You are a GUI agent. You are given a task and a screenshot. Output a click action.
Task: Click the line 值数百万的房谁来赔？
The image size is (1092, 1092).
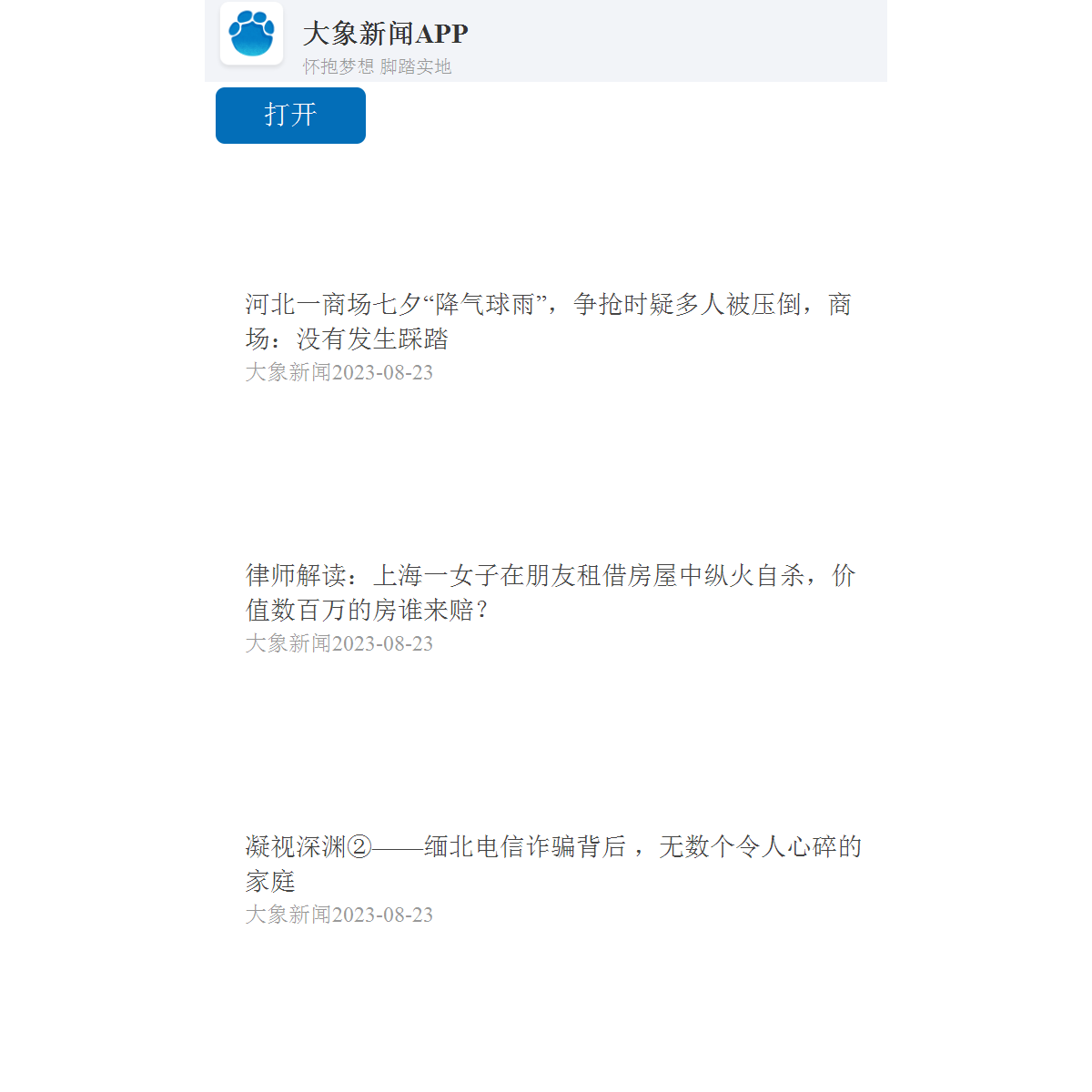coord(369,610)
